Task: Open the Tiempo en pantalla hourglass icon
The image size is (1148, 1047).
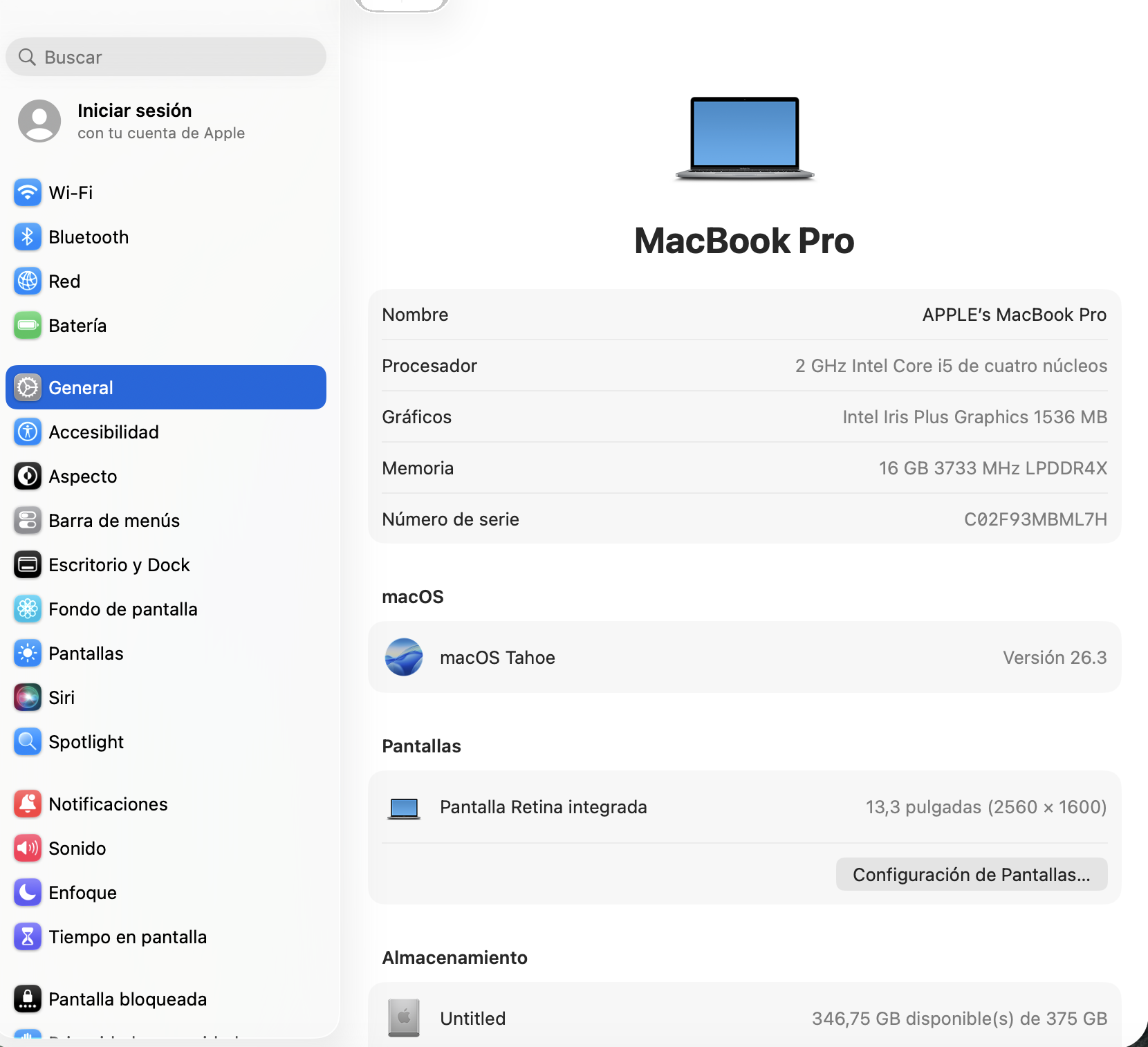Action: click(x=28, y=937)
